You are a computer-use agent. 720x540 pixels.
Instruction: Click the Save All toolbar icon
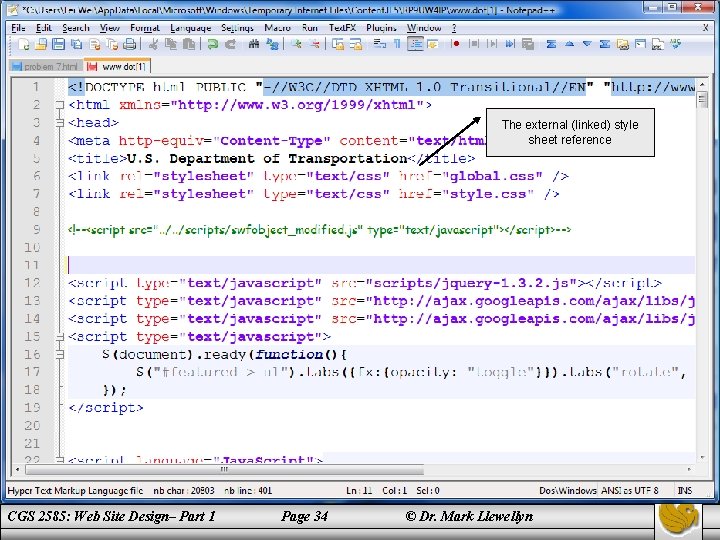point(76,45)
